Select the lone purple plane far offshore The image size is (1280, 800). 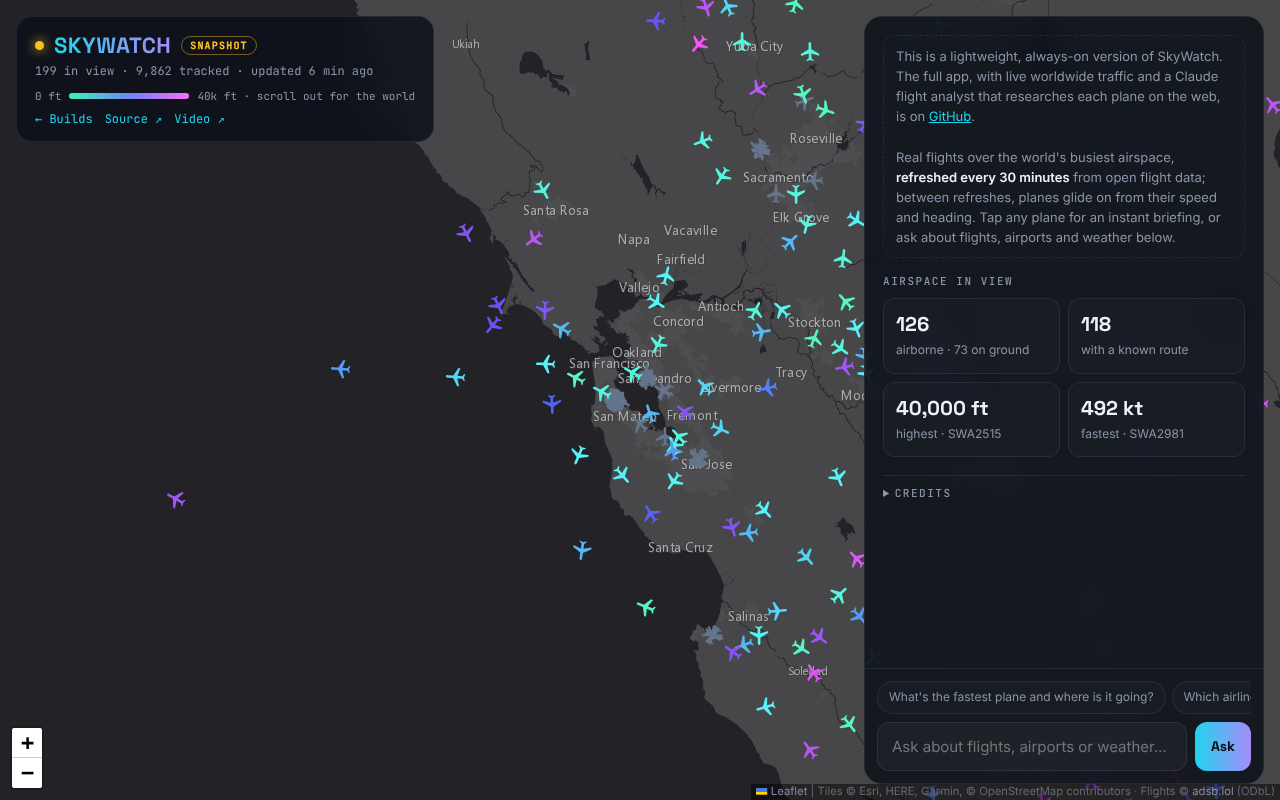(176, 498)
